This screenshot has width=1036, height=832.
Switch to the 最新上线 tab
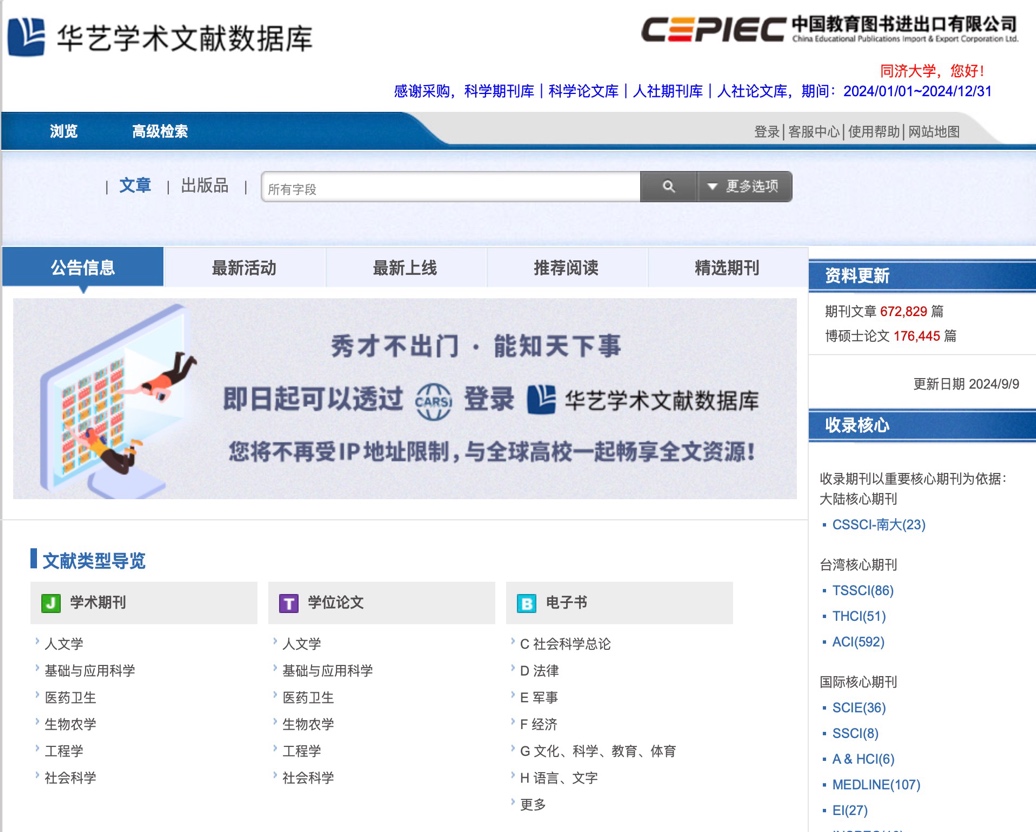pyautogui.click(x=405, y=267)
